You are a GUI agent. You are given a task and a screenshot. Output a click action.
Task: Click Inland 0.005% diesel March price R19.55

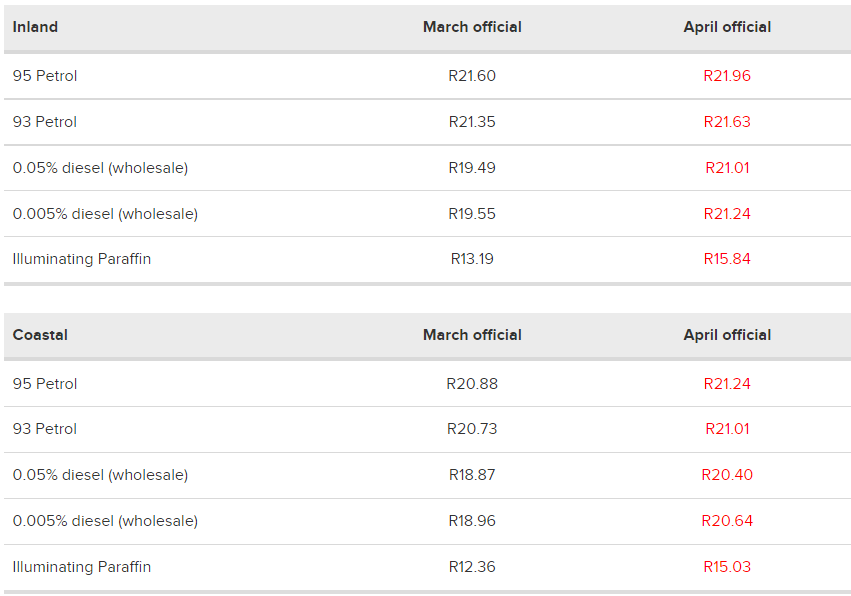pyautogui.click(x=472, y=214)
